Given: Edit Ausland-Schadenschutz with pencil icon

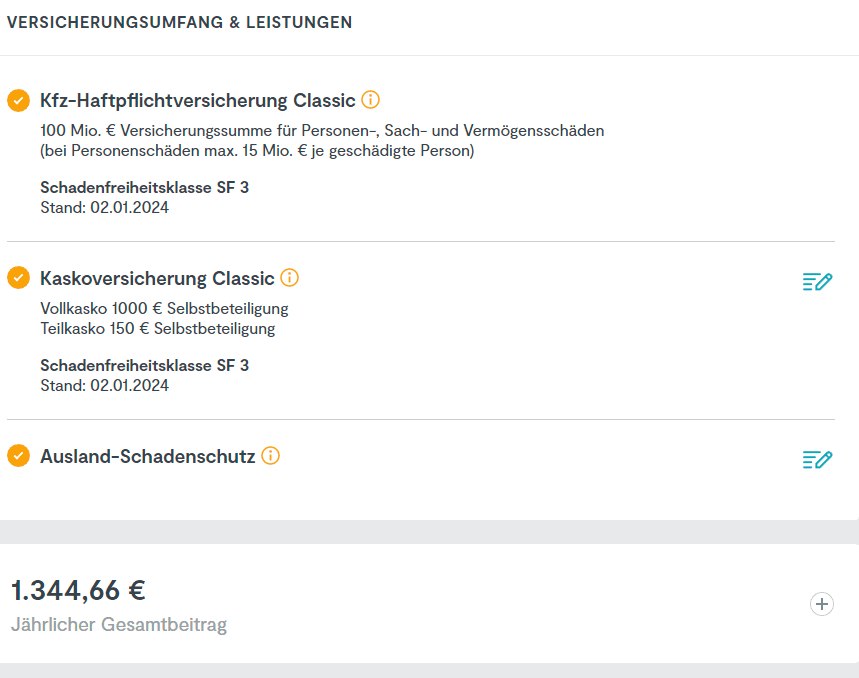Looking at the screenshot, I should click(x=817, y=459).
